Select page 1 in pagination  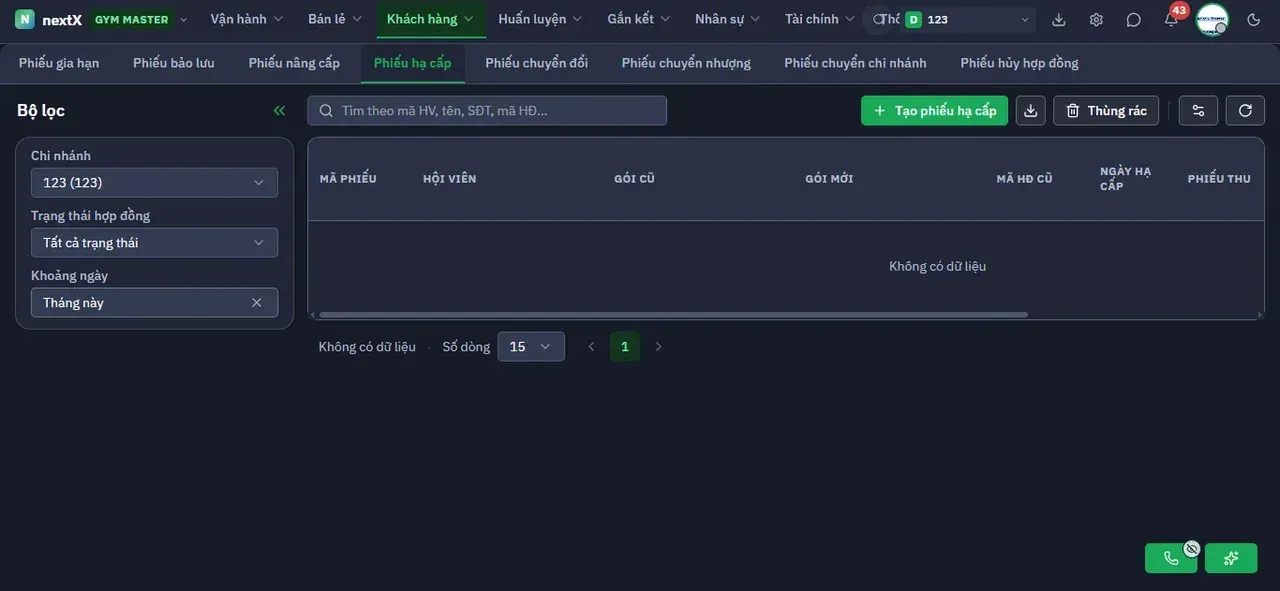pyautogui.click(x=625, y=347)
